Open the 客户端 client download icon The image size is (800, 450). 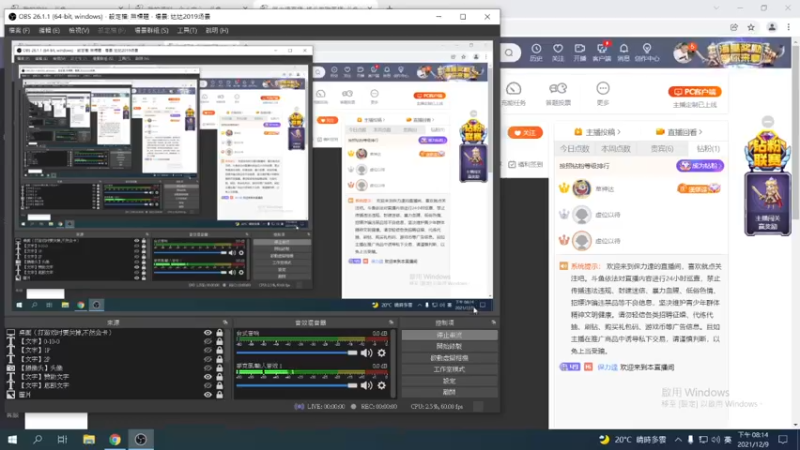pos(602,52)
